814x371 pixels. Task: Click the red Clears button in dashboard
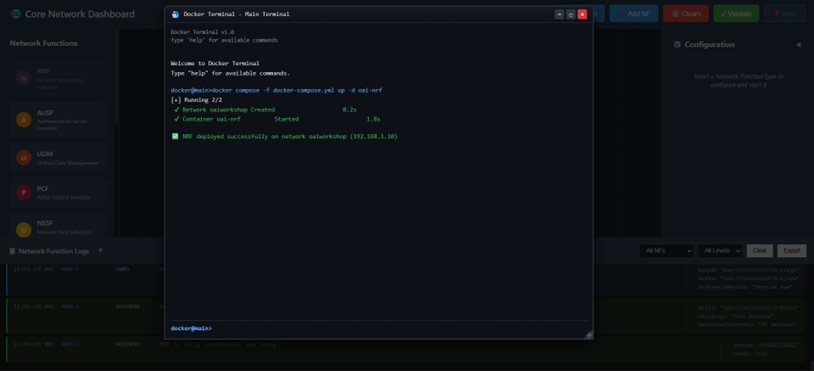(686, 13)
